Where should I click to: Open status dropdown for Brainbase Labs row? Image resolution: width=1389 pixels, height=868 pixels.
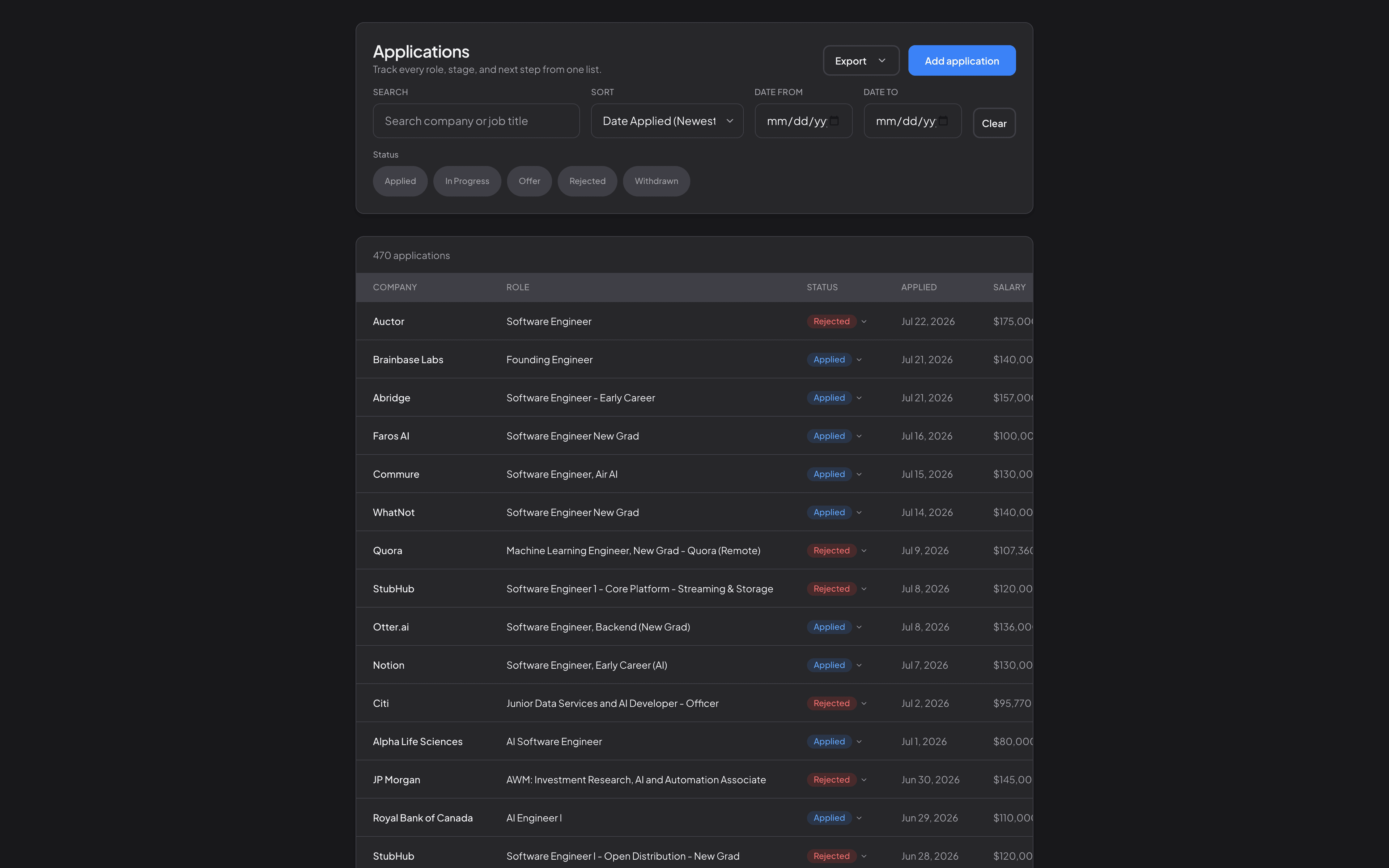(x=834, y=359)
